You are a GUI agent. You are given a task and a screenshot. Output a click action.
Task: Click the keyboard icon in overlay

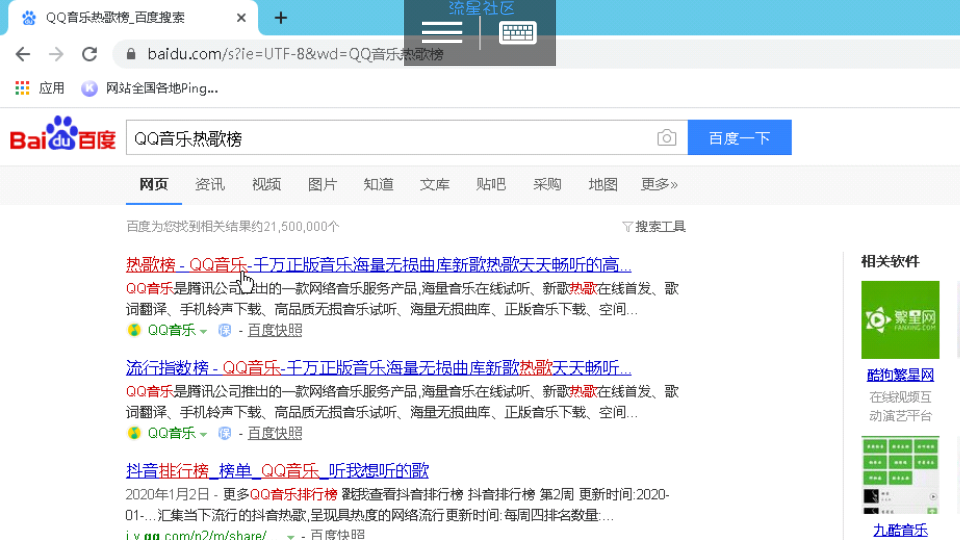pyautogui.click(x=518, y=32)
